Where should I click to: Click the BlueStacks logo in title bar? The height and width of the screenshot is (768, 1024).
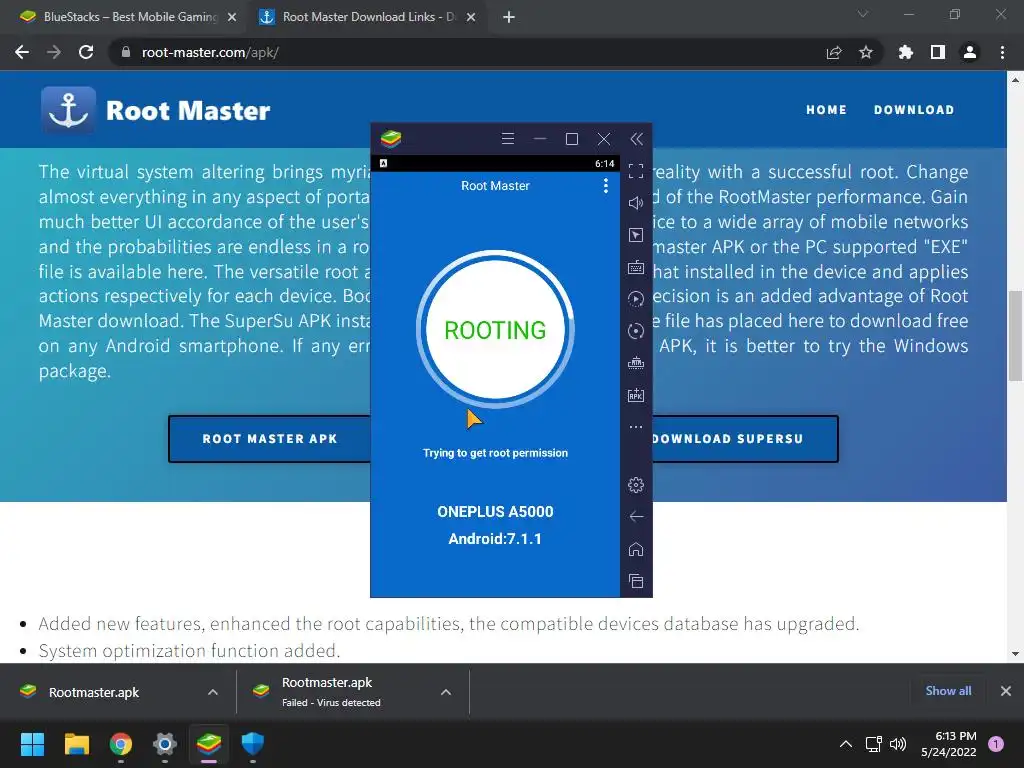[391, 138]
